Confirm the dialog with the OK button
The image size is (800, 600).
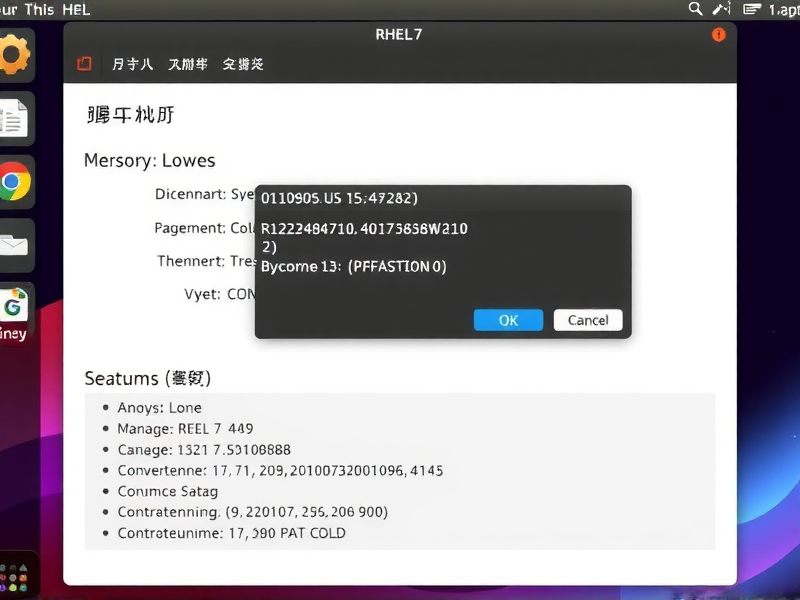pos(507,320)
